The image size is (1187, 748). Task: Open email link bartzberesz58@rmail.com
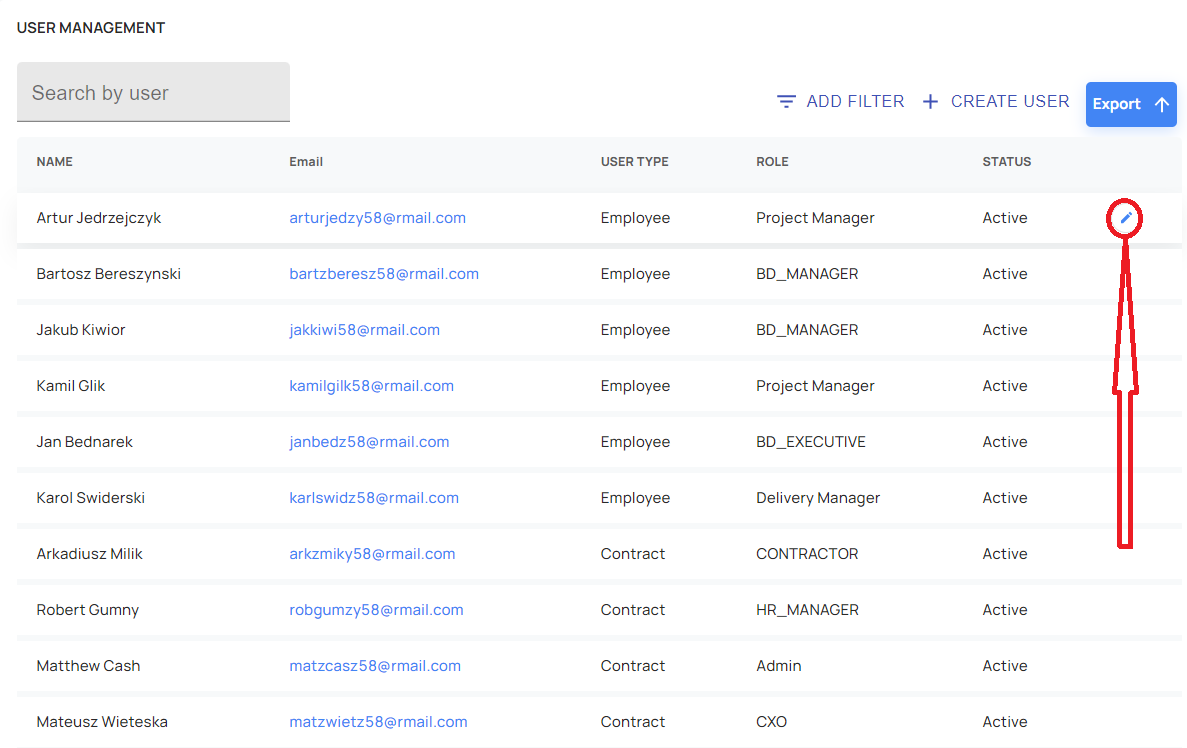tap(384, 274)
